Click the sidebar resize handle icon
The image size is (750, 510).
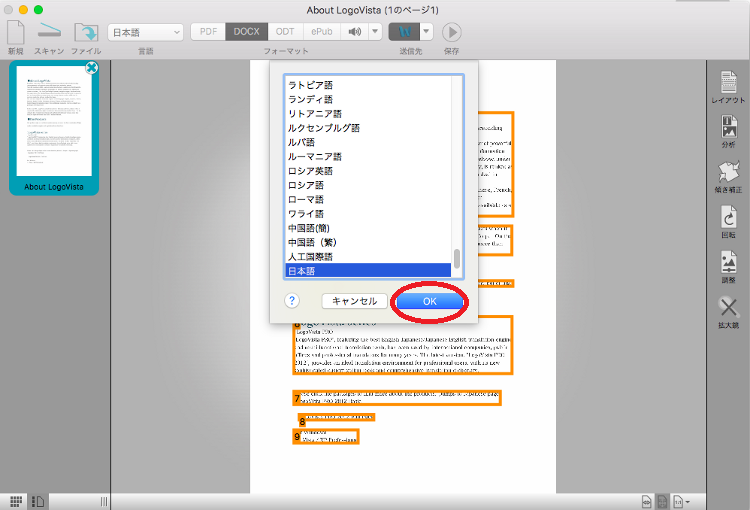(x=104, y=501)
